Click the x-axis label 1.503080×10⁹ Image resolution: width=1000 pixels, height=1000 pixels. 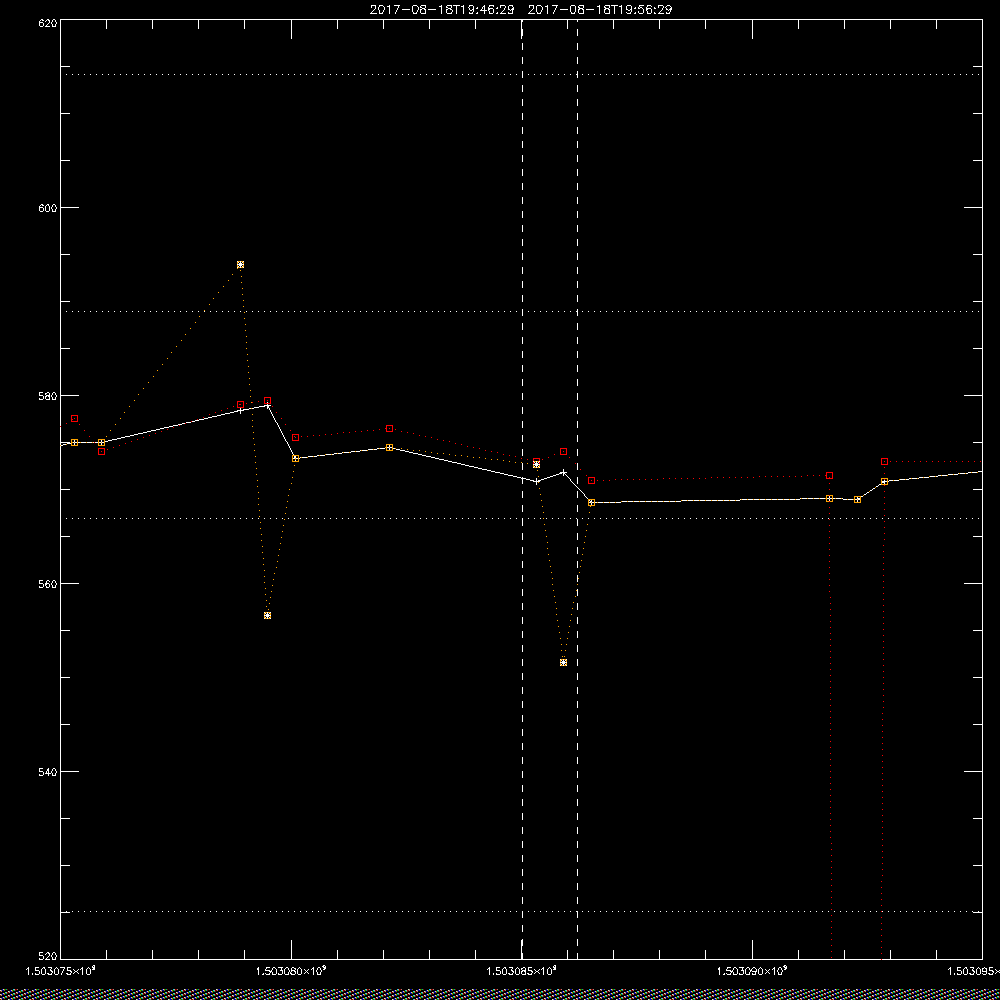click(x=291, y=971)
